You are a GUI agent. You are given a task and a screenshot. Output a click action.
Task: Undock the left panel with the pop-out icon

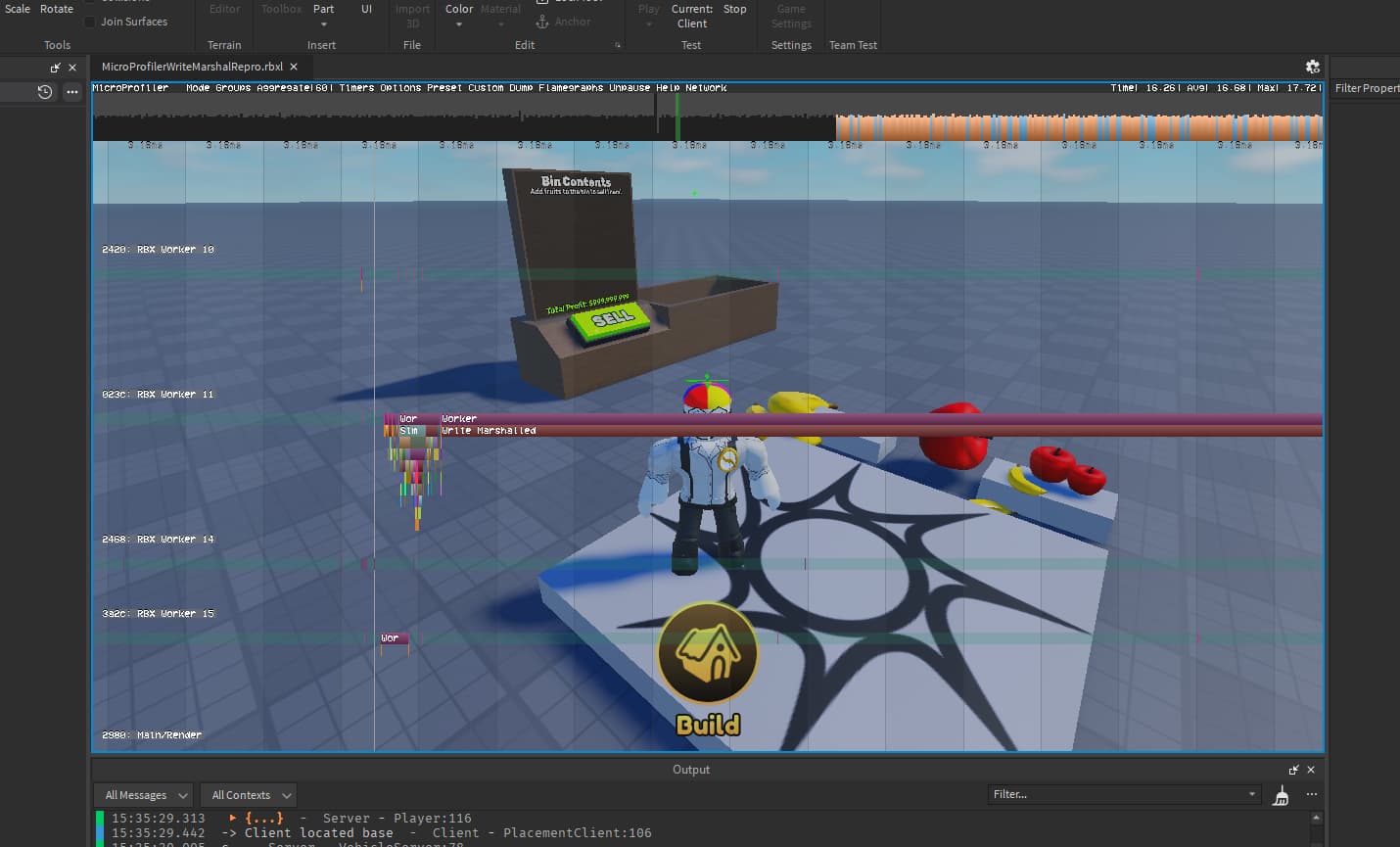pyautogui.click(x=55, y=68)
